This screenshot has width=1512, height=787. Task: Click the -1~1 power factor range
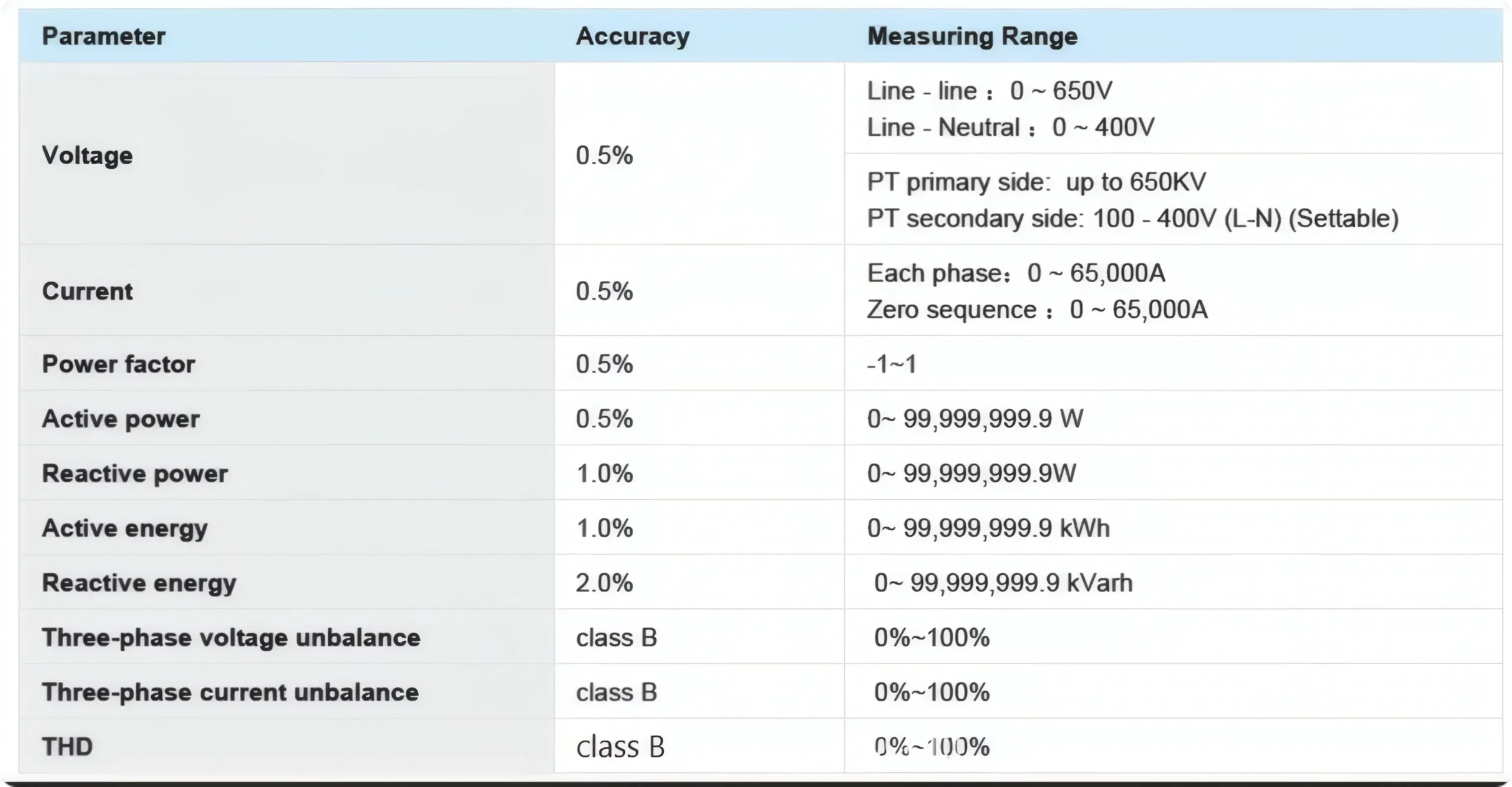pyautogui.click(x=892, y=364)
